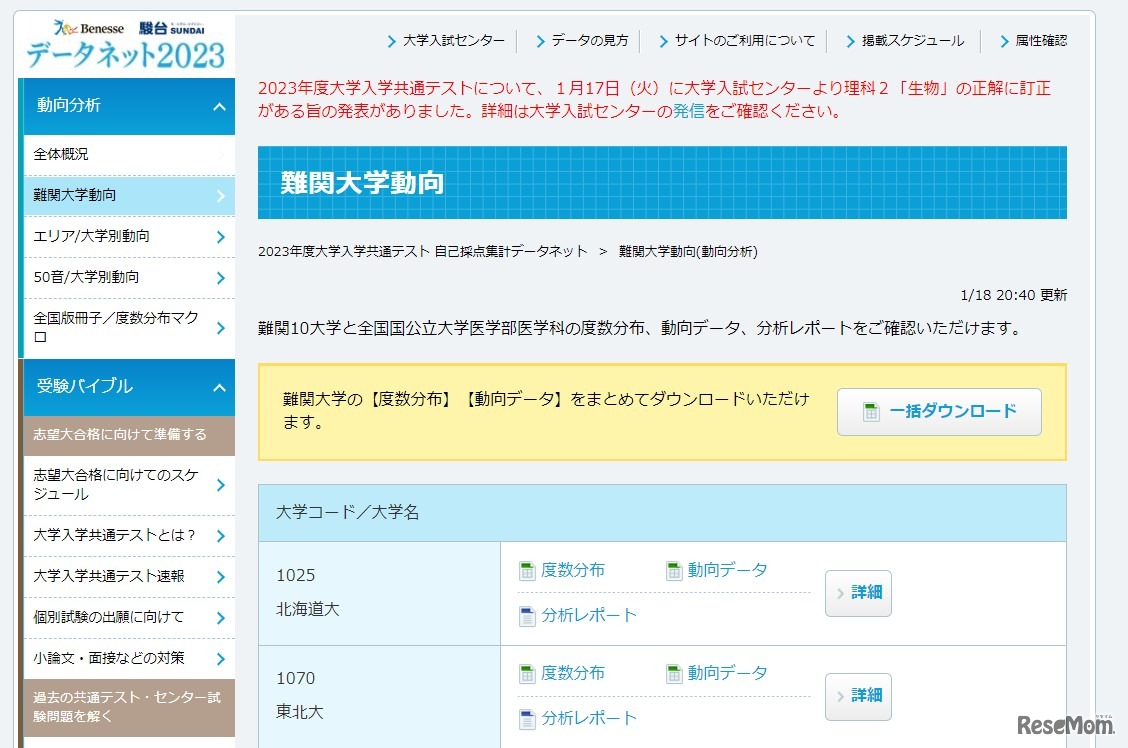
Task: Click arrow next to エリア/大学別動向
Action: pos(220,237)
